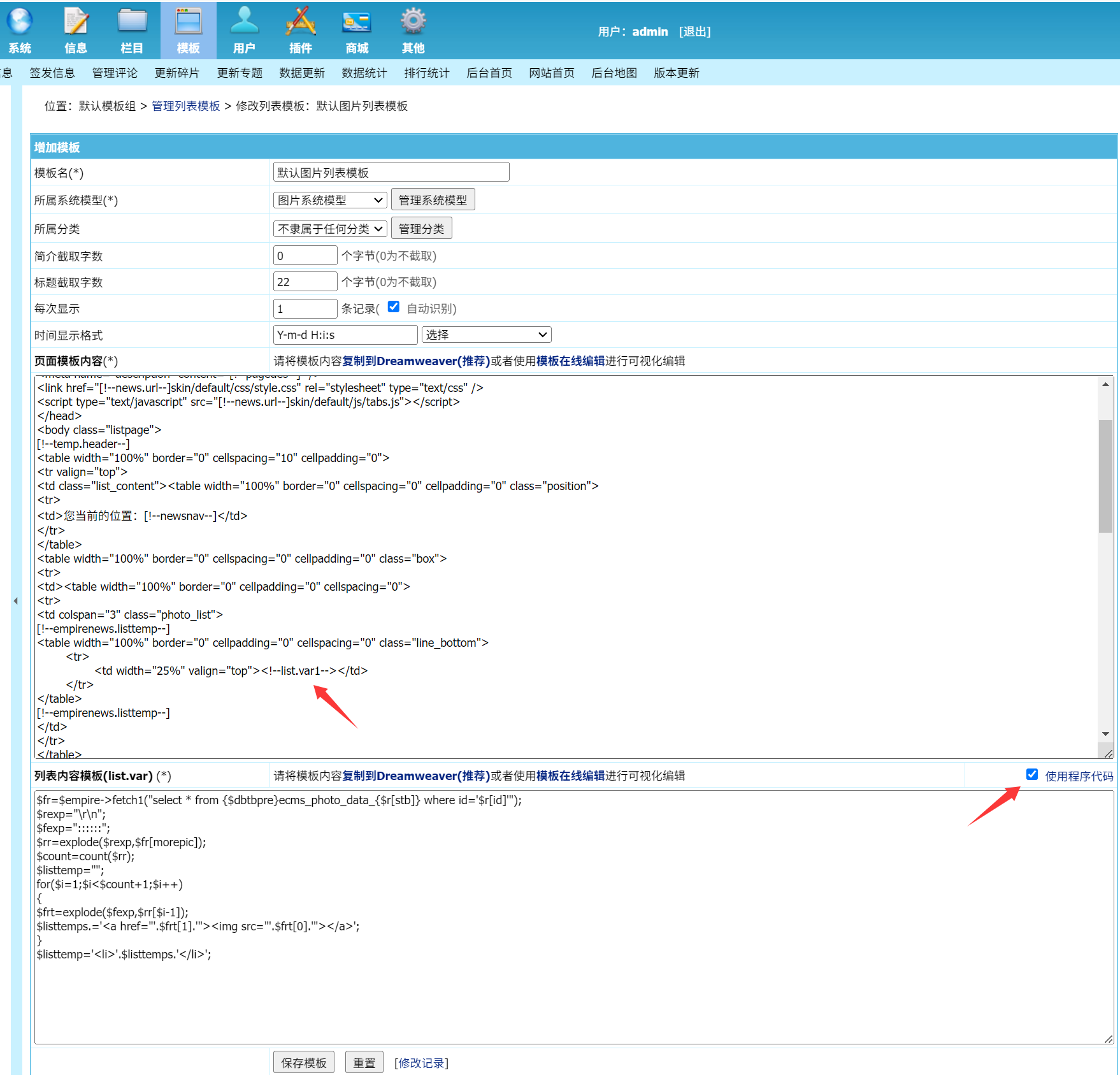This screenshot has width=1120, height=1075.
Task: Grab page template textarea resize handle
Action: pos(1109,753)
